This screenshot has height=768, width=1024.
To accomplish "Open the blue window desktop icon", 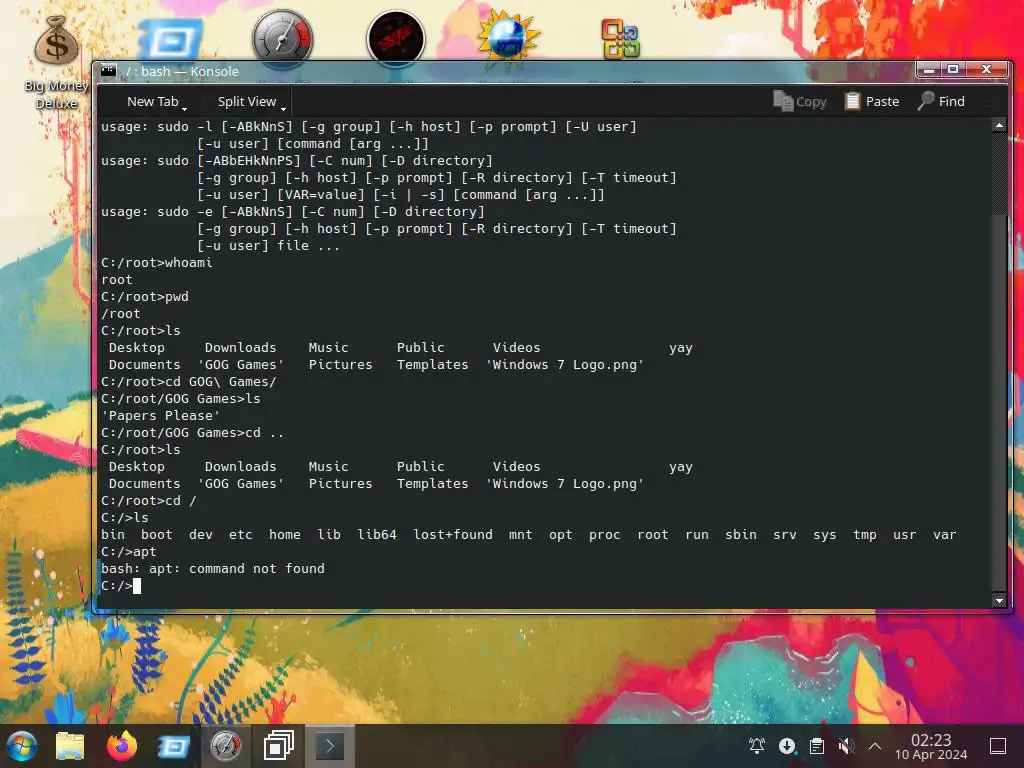I will (x=170, y=40).
